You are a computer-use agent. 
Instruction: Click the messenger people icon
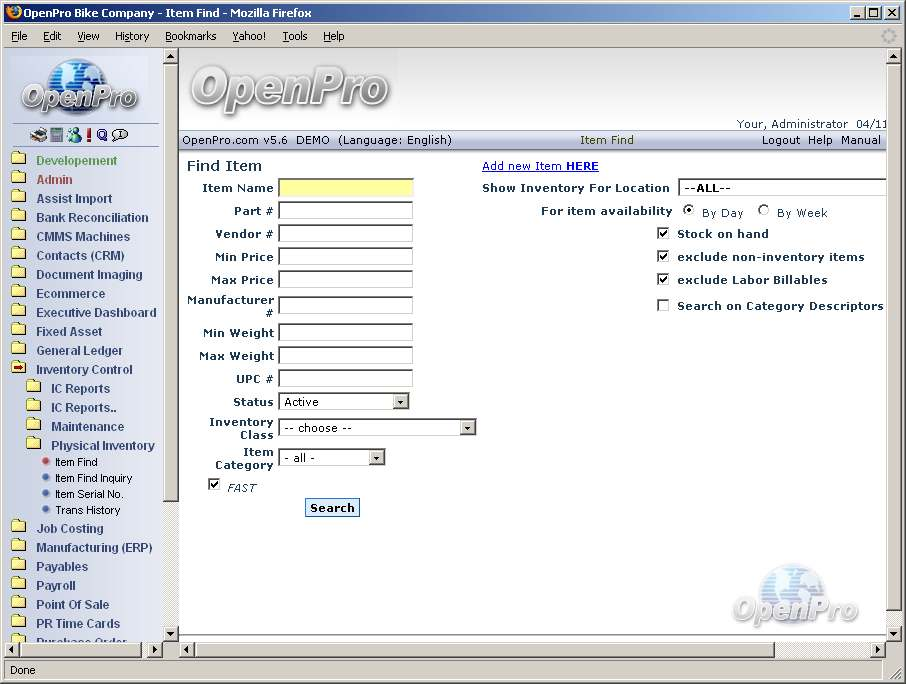click(x=73, y=135)
